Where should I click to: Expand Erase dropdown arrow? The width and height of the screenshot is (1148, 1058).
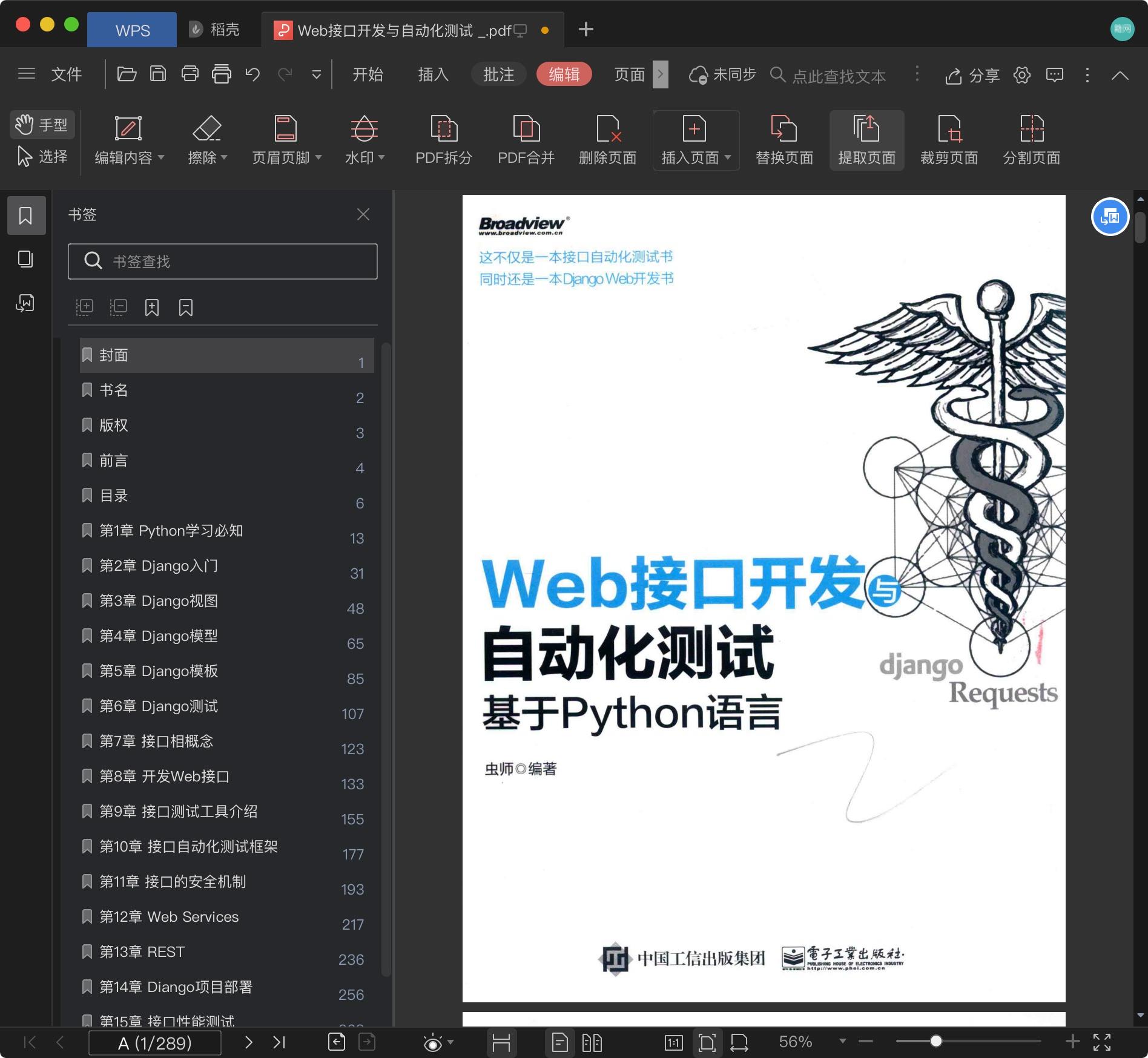tap(224, 157)
